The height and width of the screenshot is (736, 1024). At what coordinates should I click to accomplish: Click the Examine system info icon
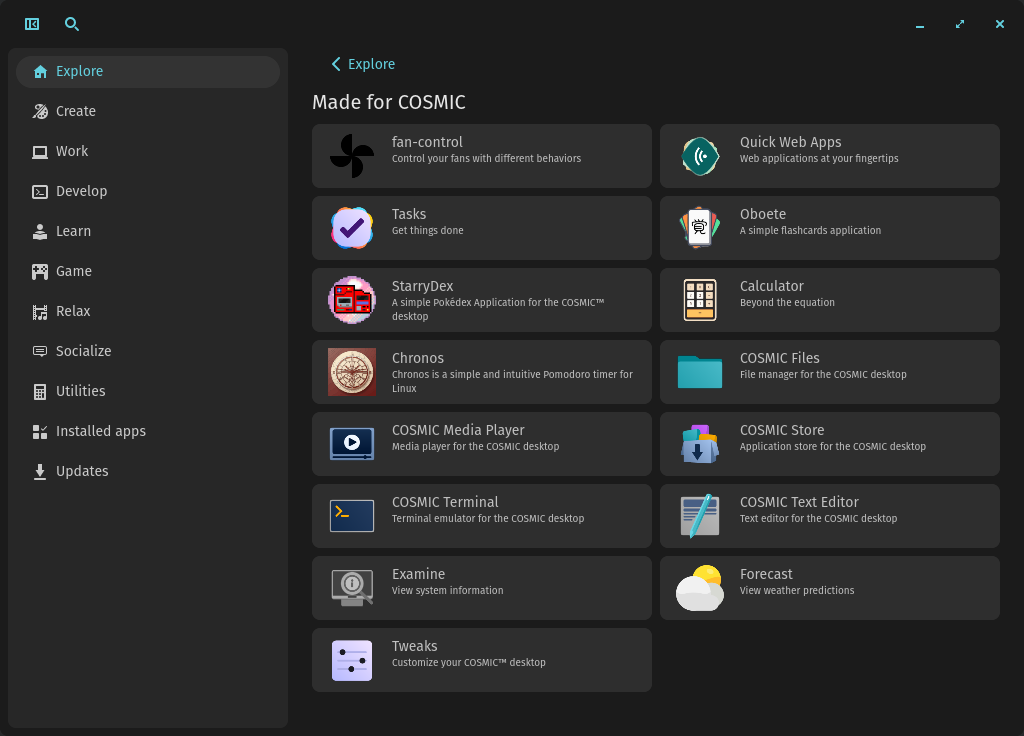(351, 588)
